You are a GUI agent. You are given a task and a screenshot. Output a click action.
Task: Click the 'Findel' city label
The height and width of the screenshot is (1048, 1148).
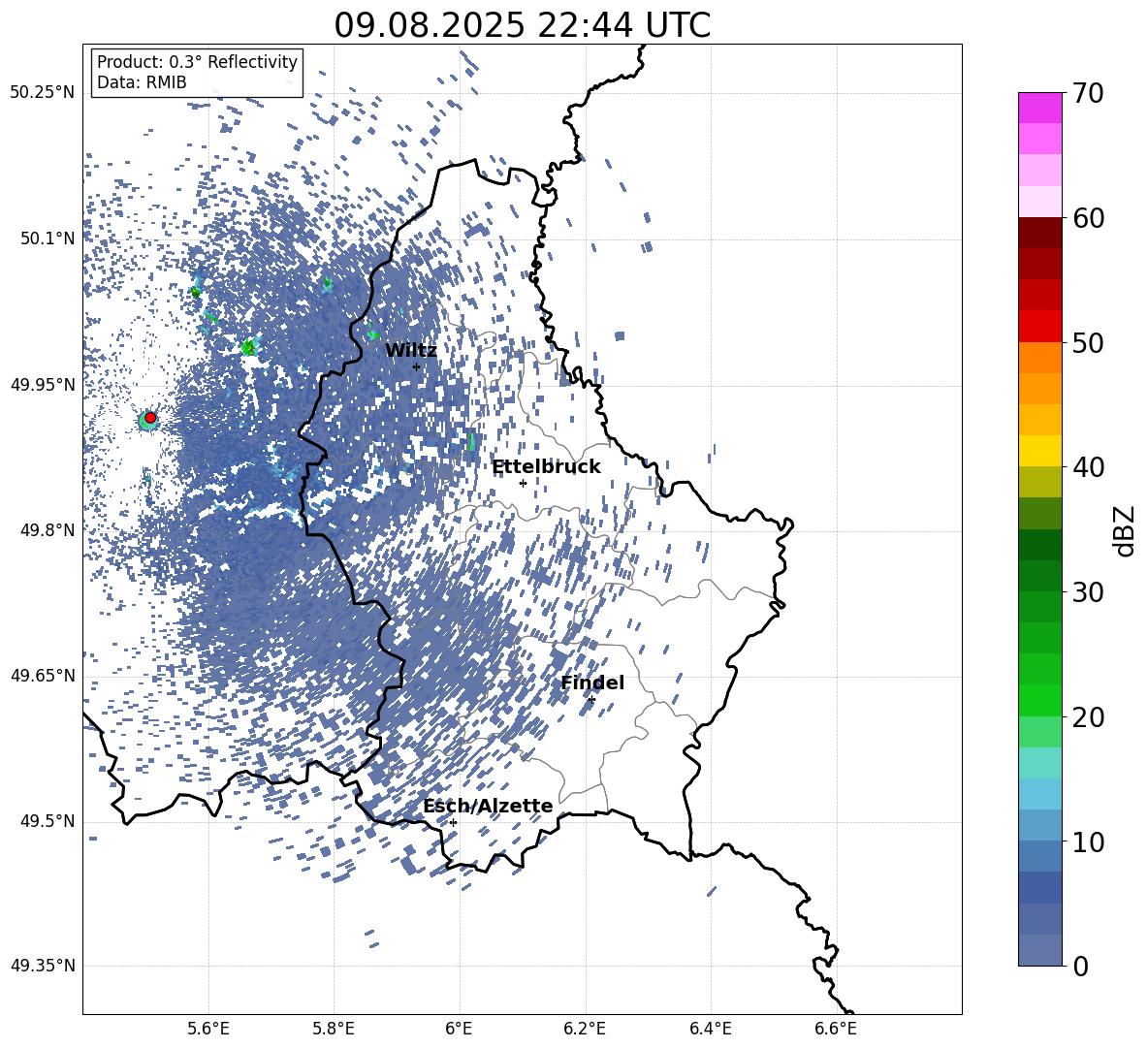(x=592, y=683)
